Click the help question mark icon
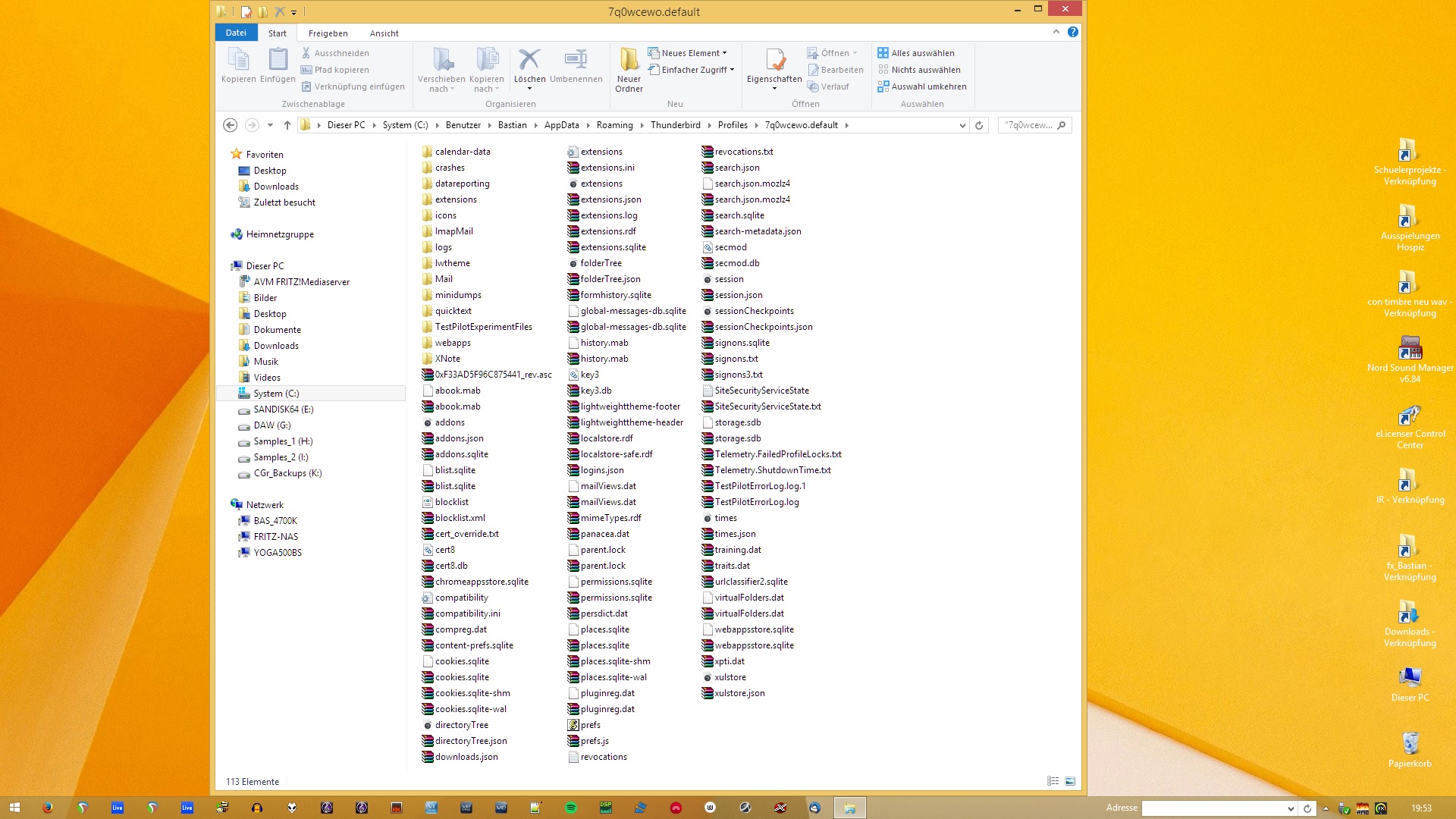Viewport: 1456px width, 819px height. pos(1072,32)
